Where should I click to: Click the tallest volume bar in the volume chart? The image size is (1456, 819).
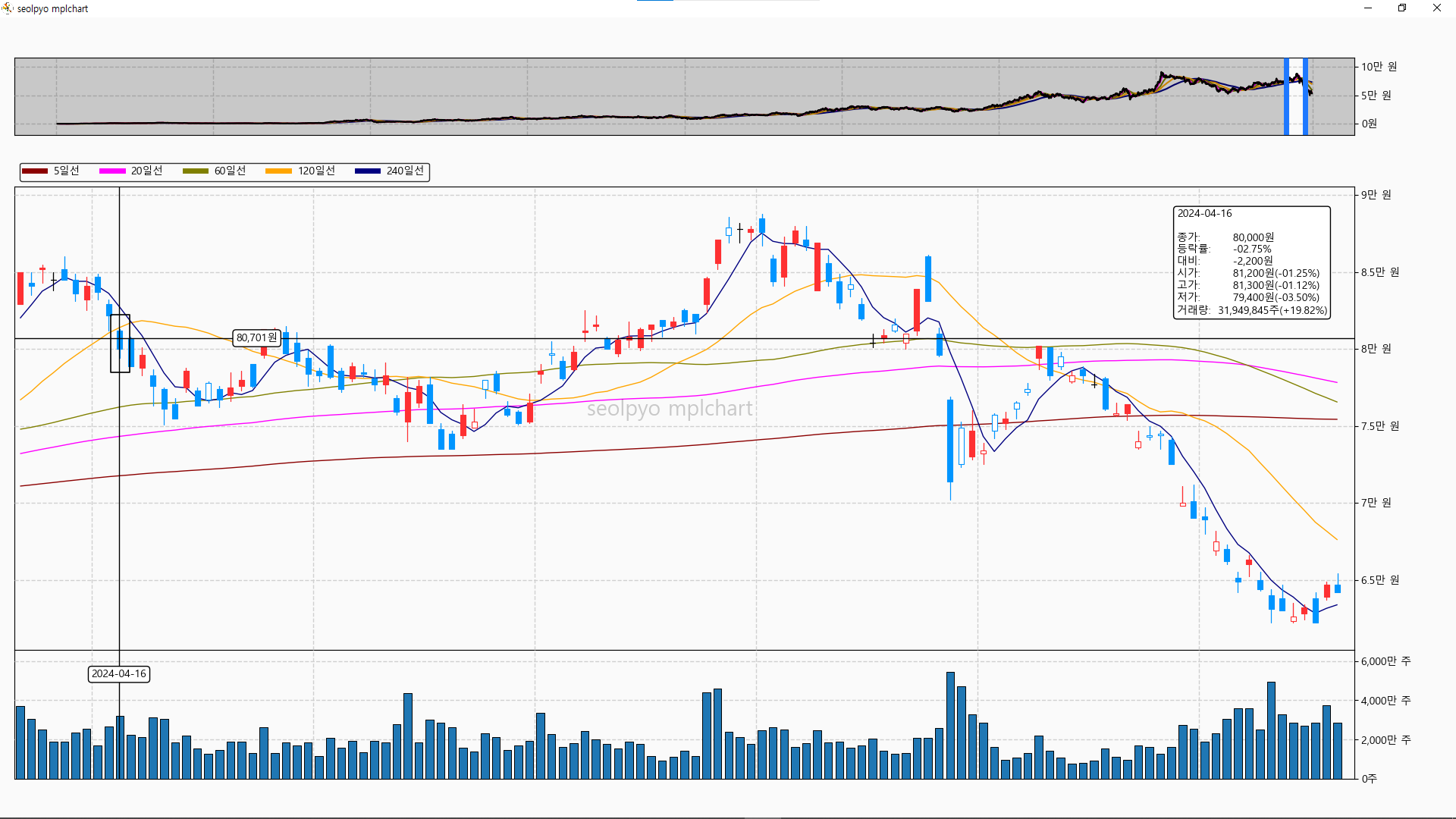[950, 725]
